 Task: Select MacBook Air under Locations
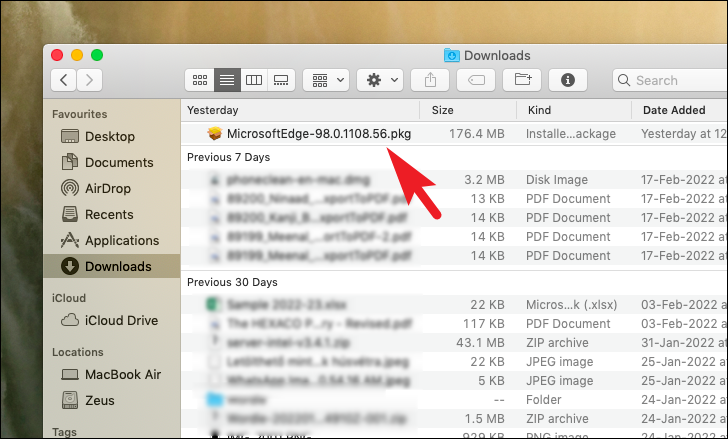111,374
